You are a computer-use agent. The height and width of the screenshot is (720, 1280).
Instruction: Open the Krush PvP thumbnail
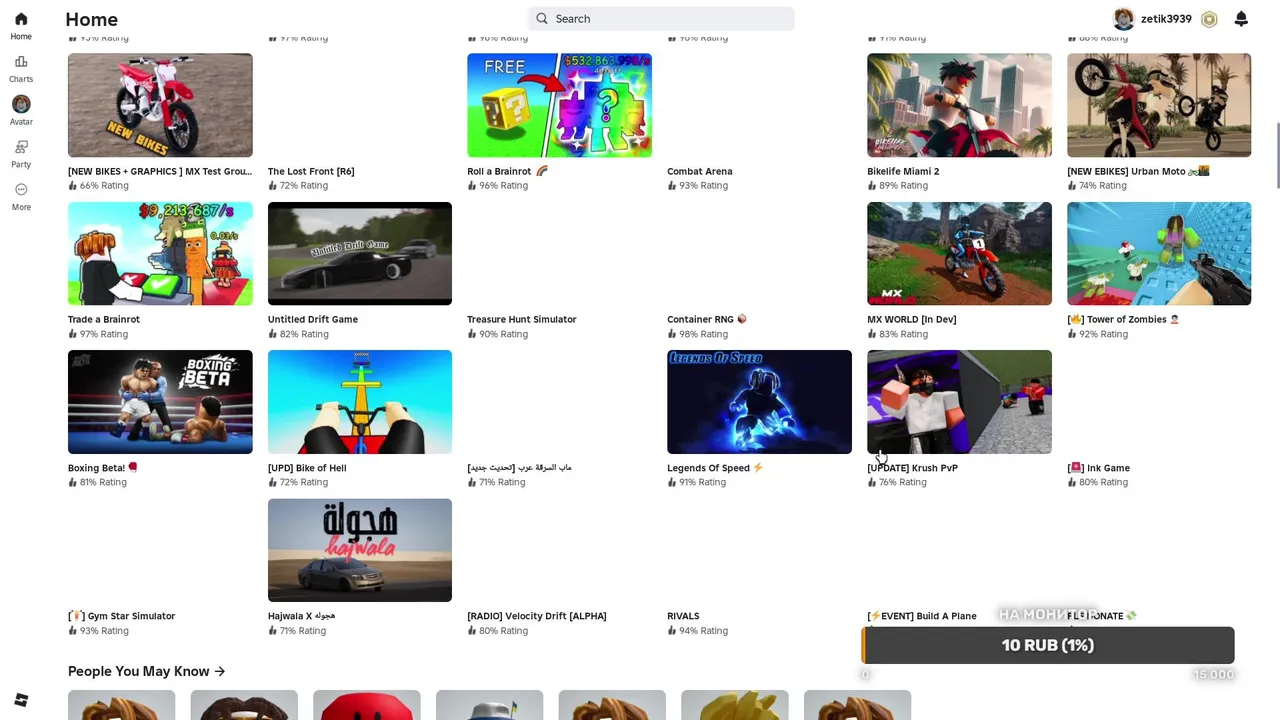(959, 402)
